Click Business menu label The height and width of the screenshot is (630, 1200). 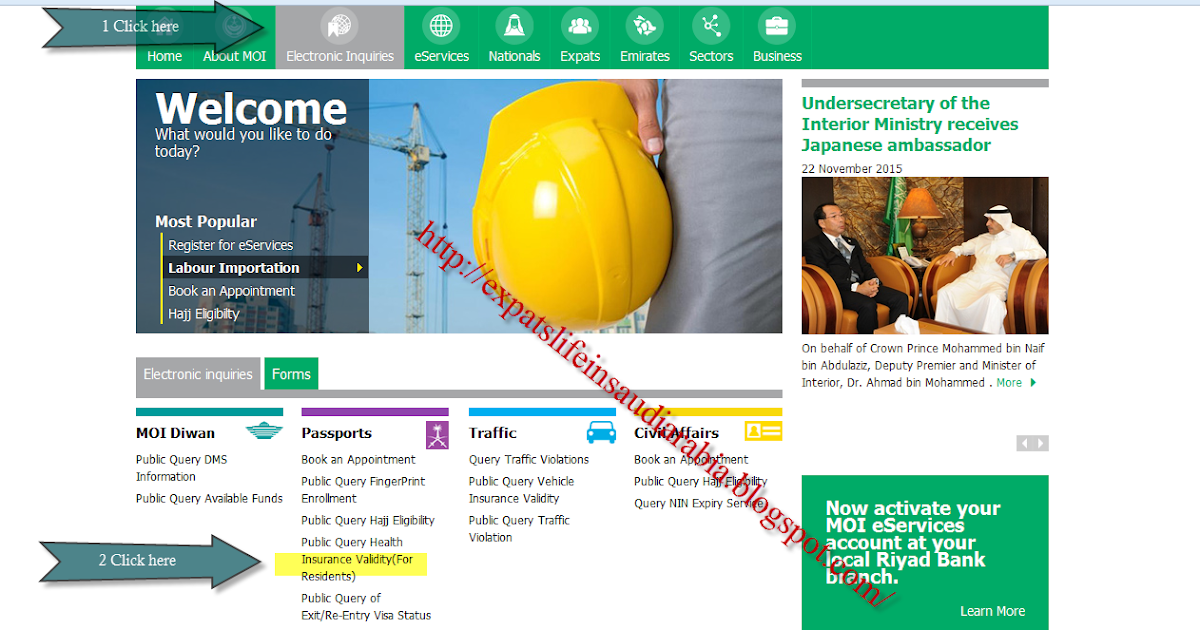[777, 56]
